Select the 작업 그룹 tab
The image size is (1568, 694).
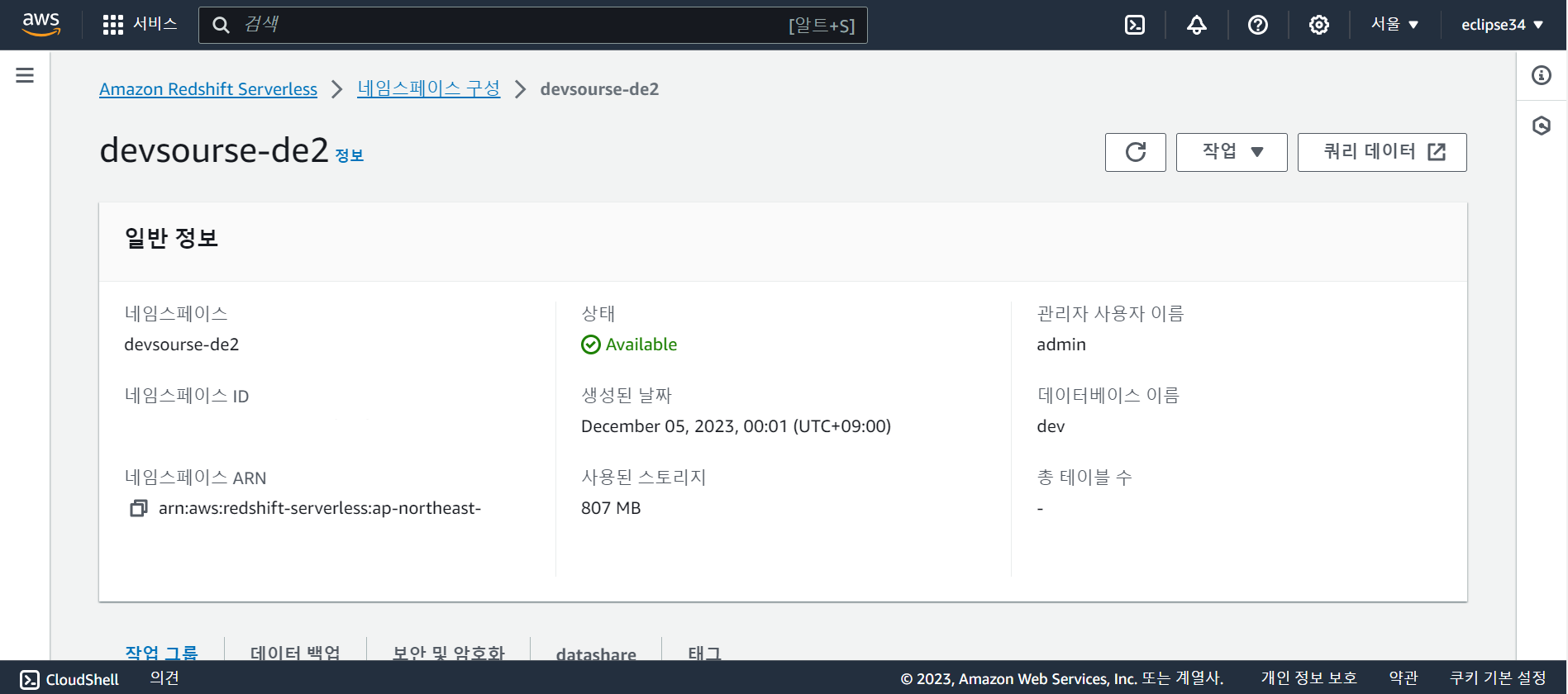(x=162, y=653)
